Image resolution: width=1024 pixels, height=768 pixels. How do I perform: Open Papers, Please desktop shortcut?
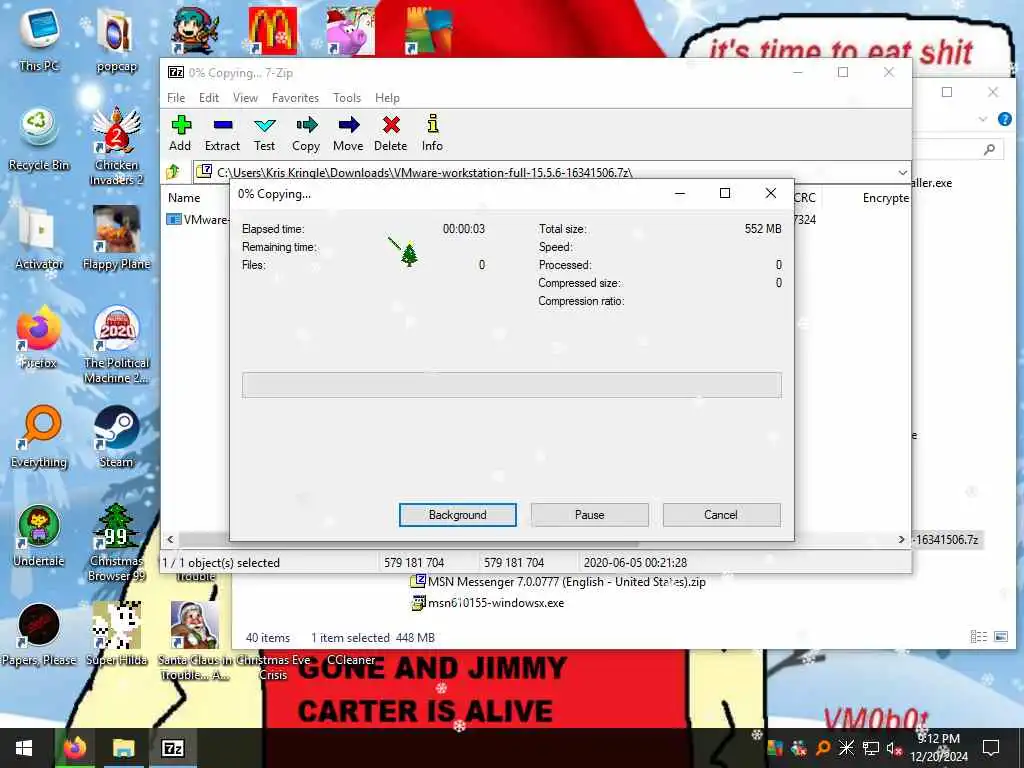[39, 635]
